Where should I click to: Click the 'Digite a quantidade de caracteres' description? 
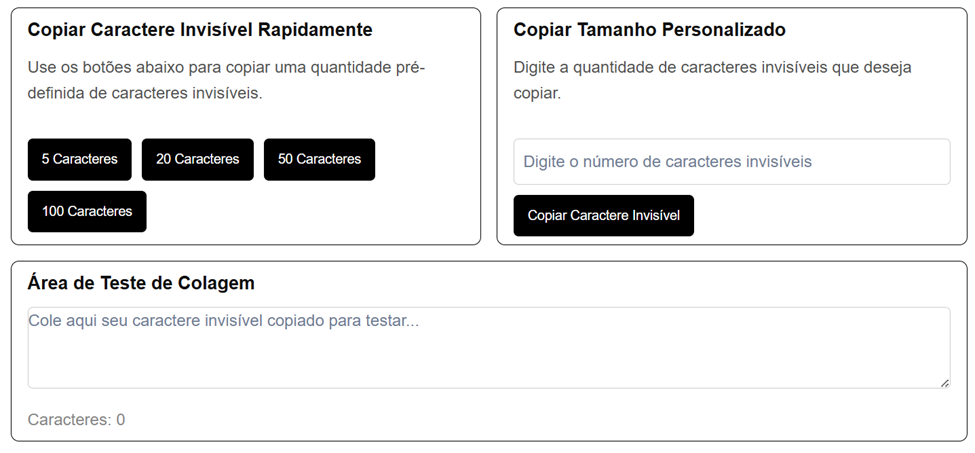(712, 67)
